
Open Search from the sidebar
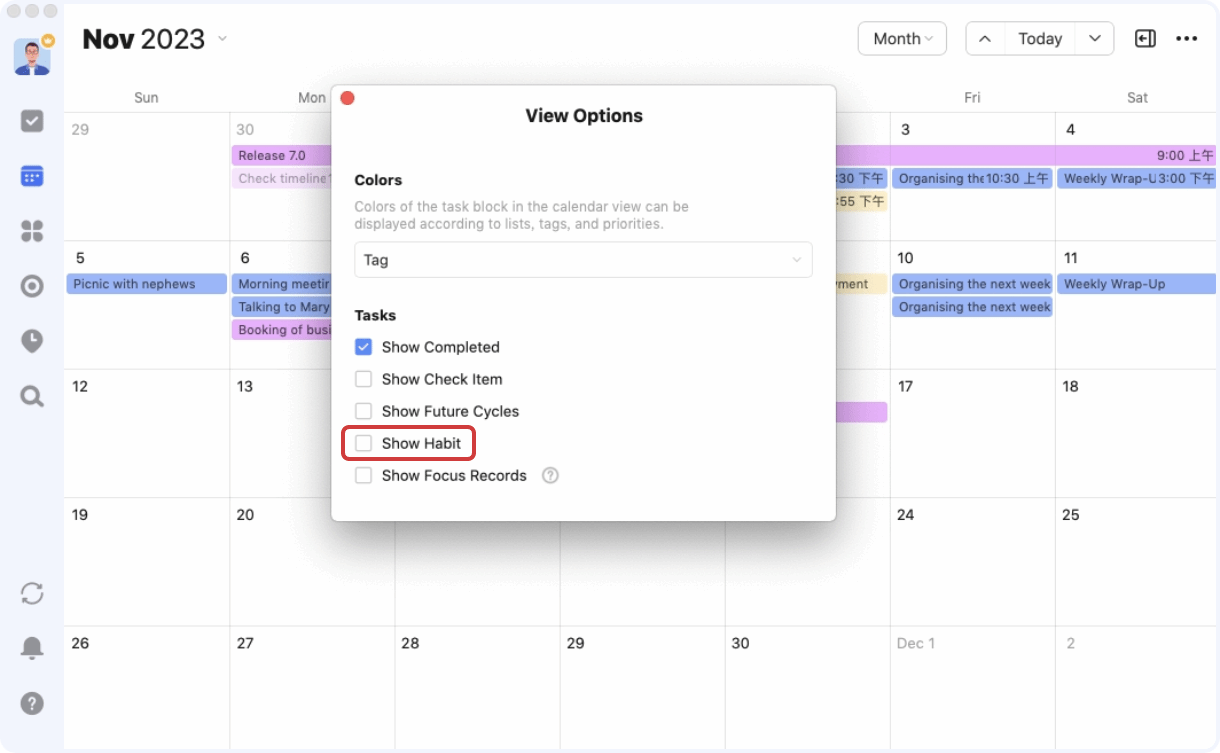pos(32,396)
